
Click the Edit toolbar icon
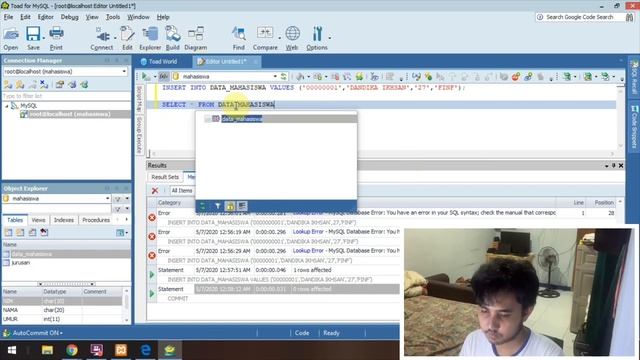[127, 38]
